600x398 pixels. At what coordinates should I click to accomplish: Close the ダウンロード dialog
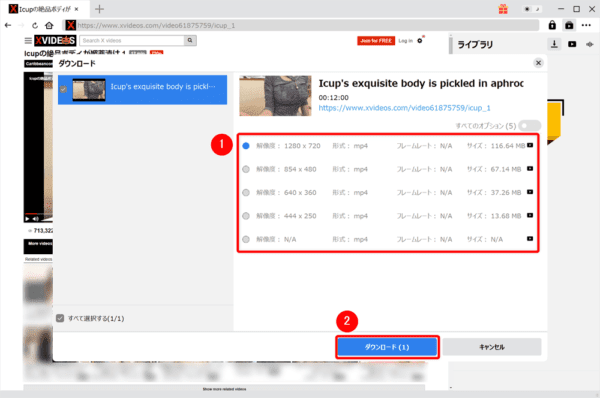click(x=538, y=63)
